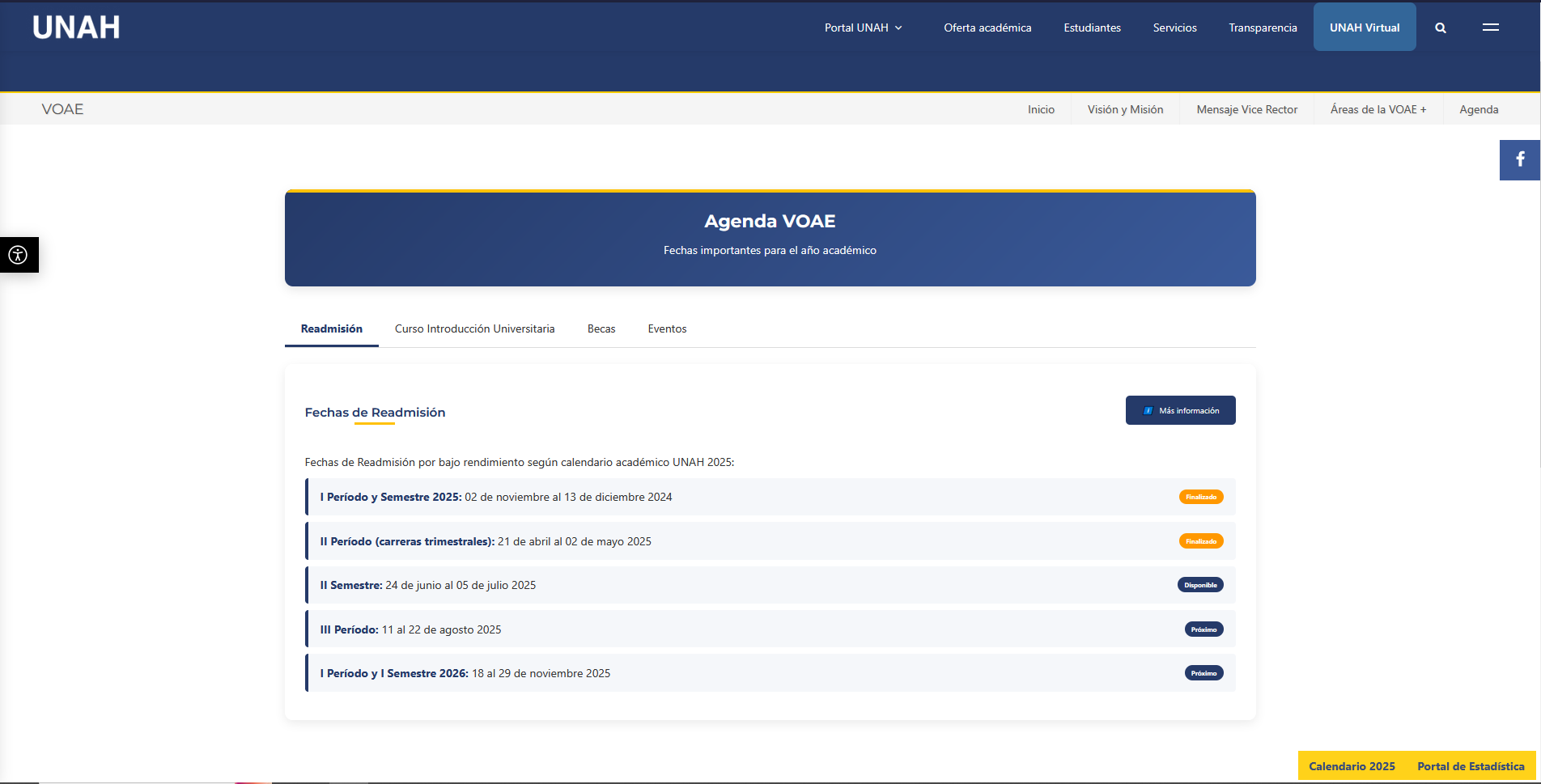Open the site search
Image resolution: width=1541 pixels, height=784 pixels.
pyautogui.click(x=1441, y=27)
